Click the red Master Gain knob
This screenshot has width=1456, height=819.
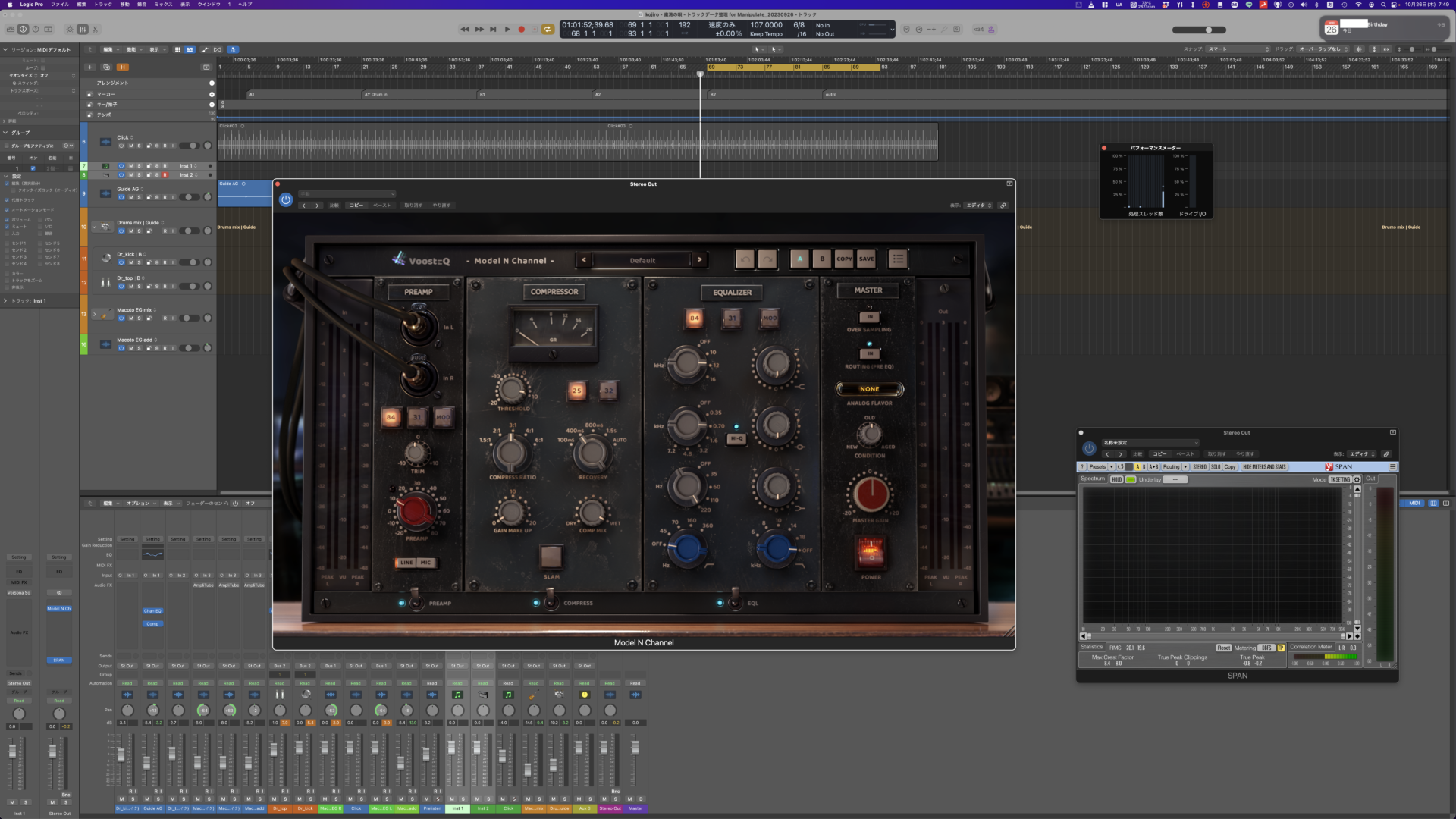(871, 494)
